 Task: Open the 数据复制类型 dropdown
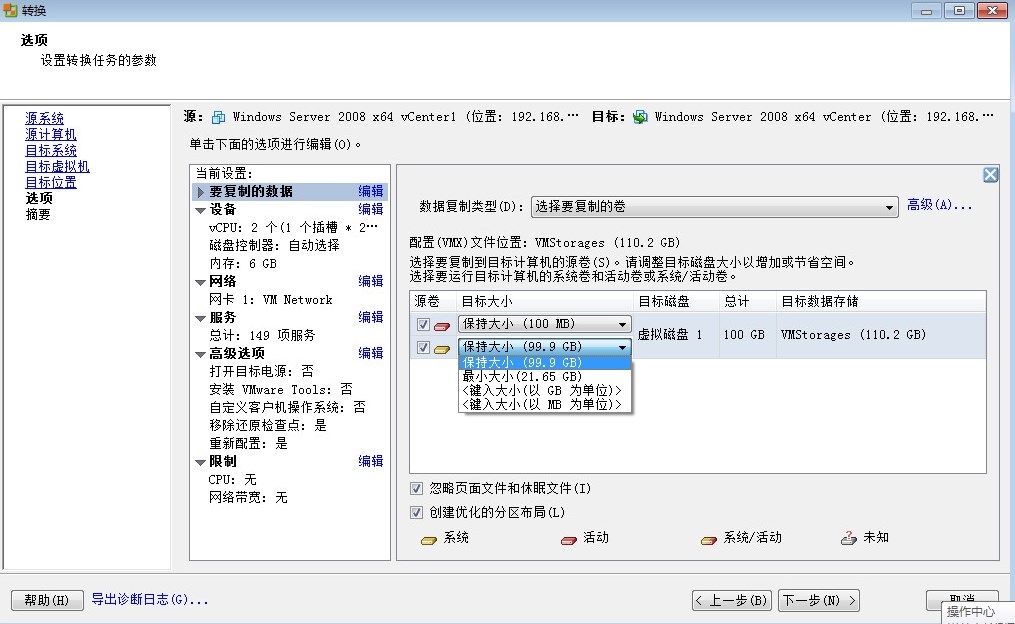pyautogui.click(x=715, y=206)
